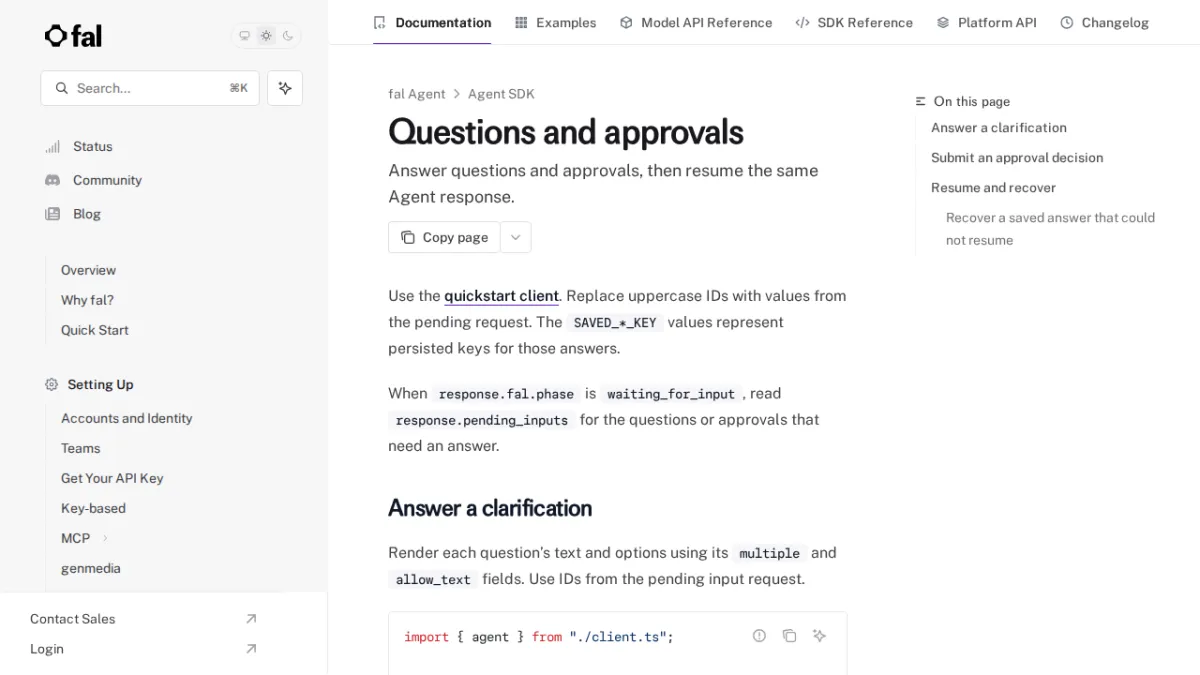Click the Community Discord icon
The width and height of the screenshot is (1200, 675).
coord(52,180)
